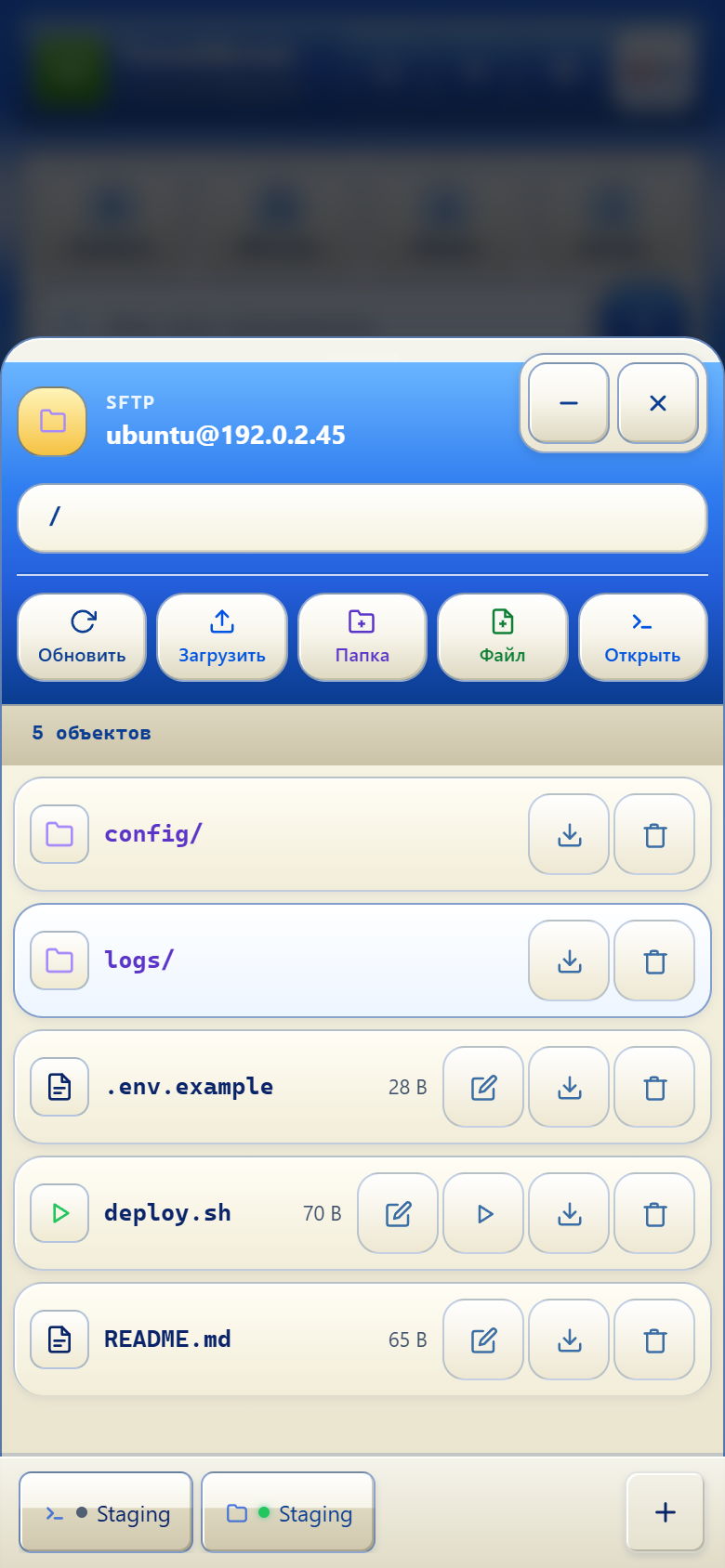The image size is (725, 1568).
Task: Switch to the Staging terminal tab
Action: coord(106,1512)
